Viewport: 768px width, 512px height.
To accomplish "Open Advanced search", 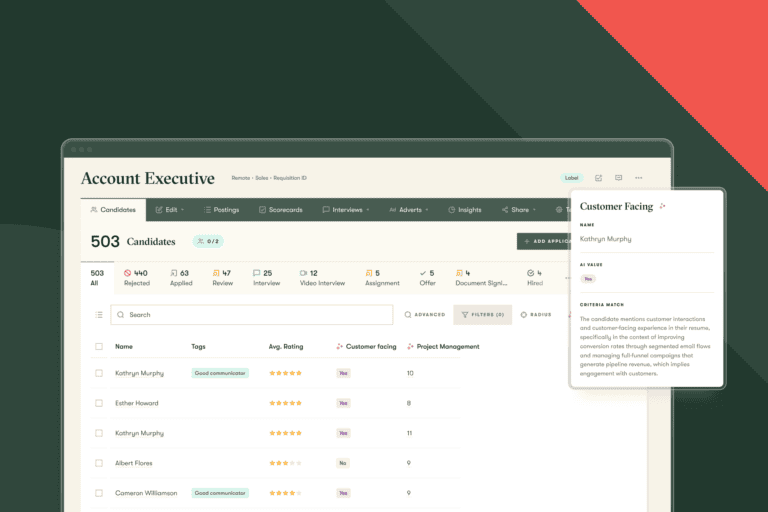I will coord(425,315).
